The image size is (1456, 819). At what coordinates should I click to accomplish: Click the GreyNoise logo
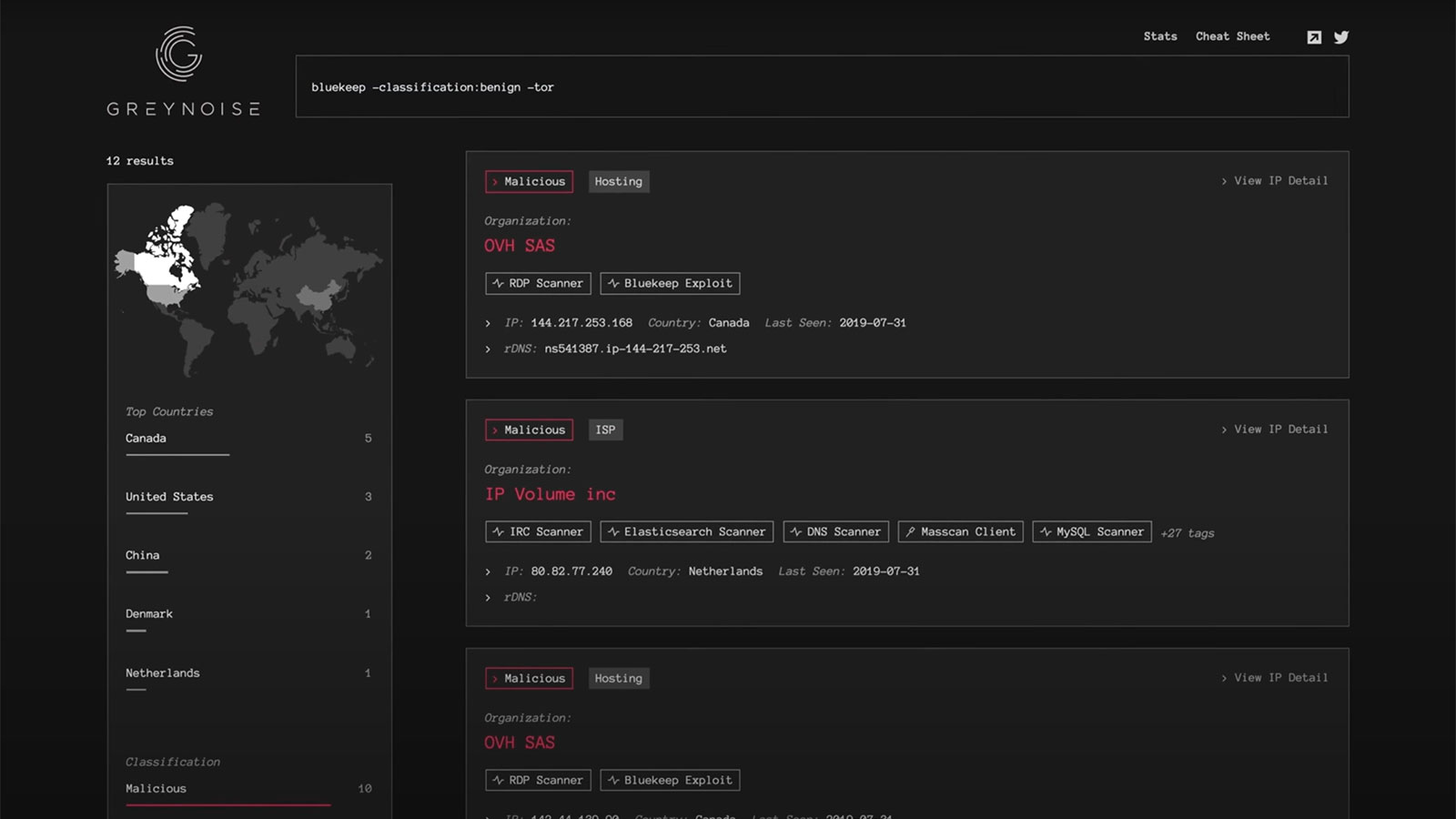pos(183,71)
